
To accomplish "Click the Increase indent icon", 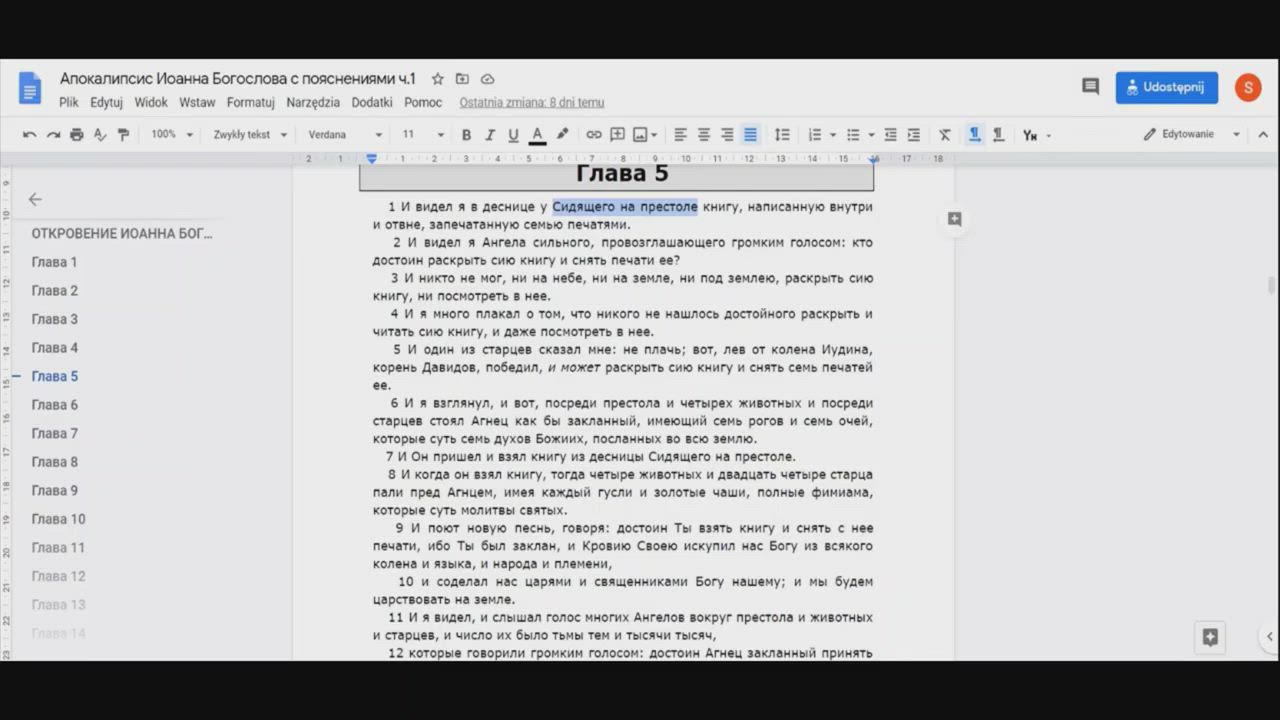I will [x=913, y=135].
